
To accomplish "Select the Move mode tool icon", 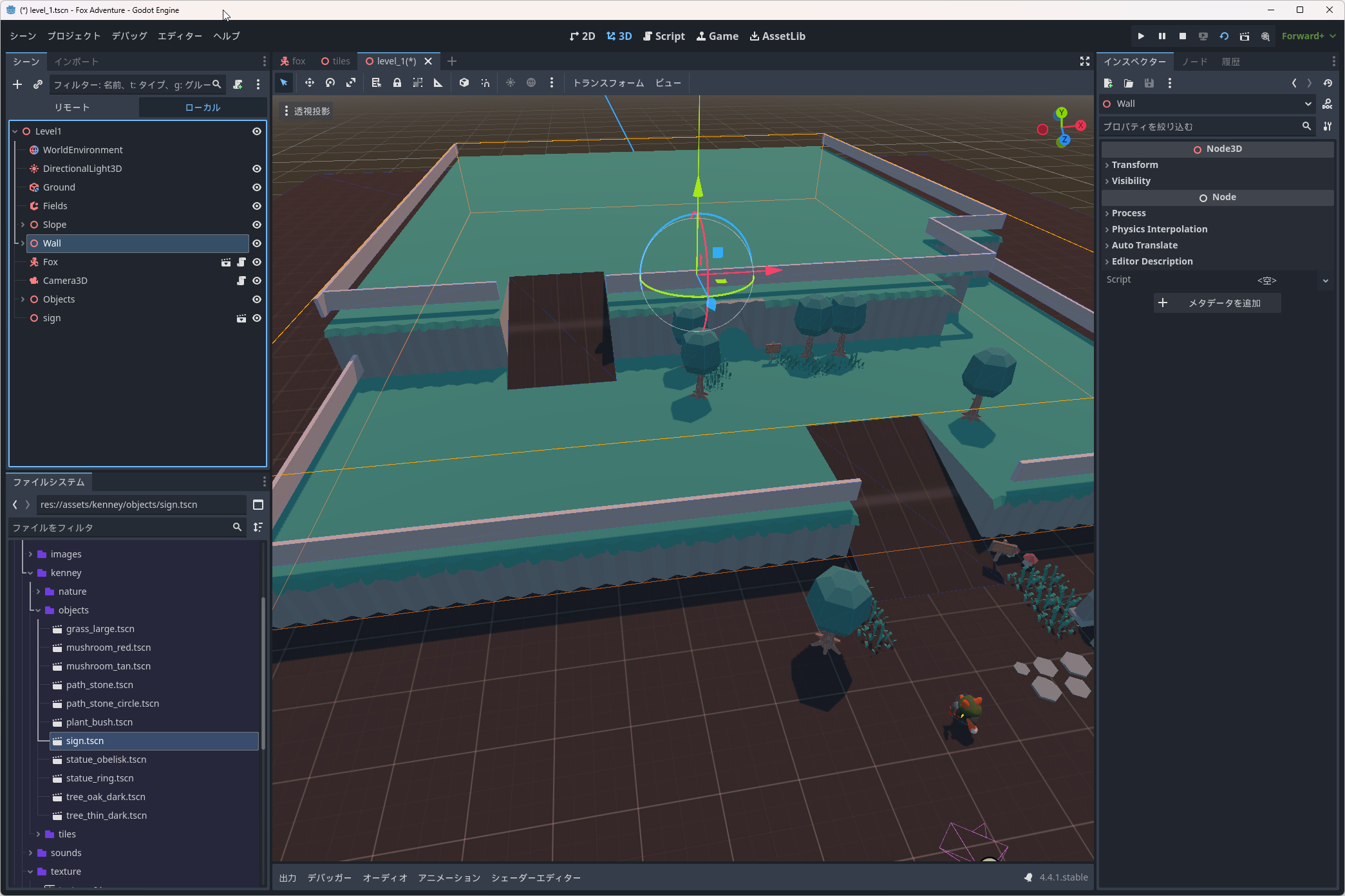I will tap(309, 82).
